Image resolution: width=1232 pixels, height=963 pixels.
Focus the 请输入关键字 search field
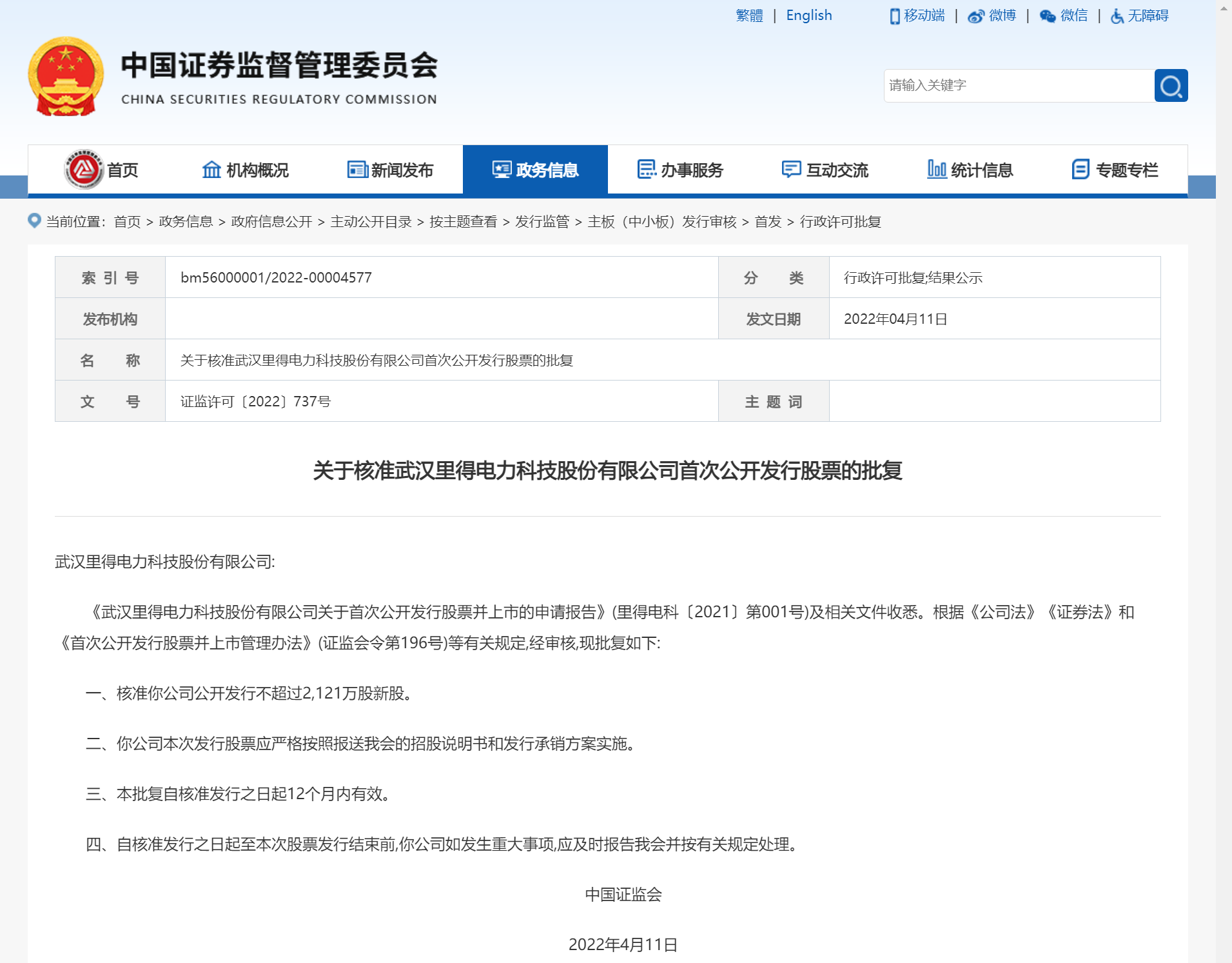click(1019, 85)
